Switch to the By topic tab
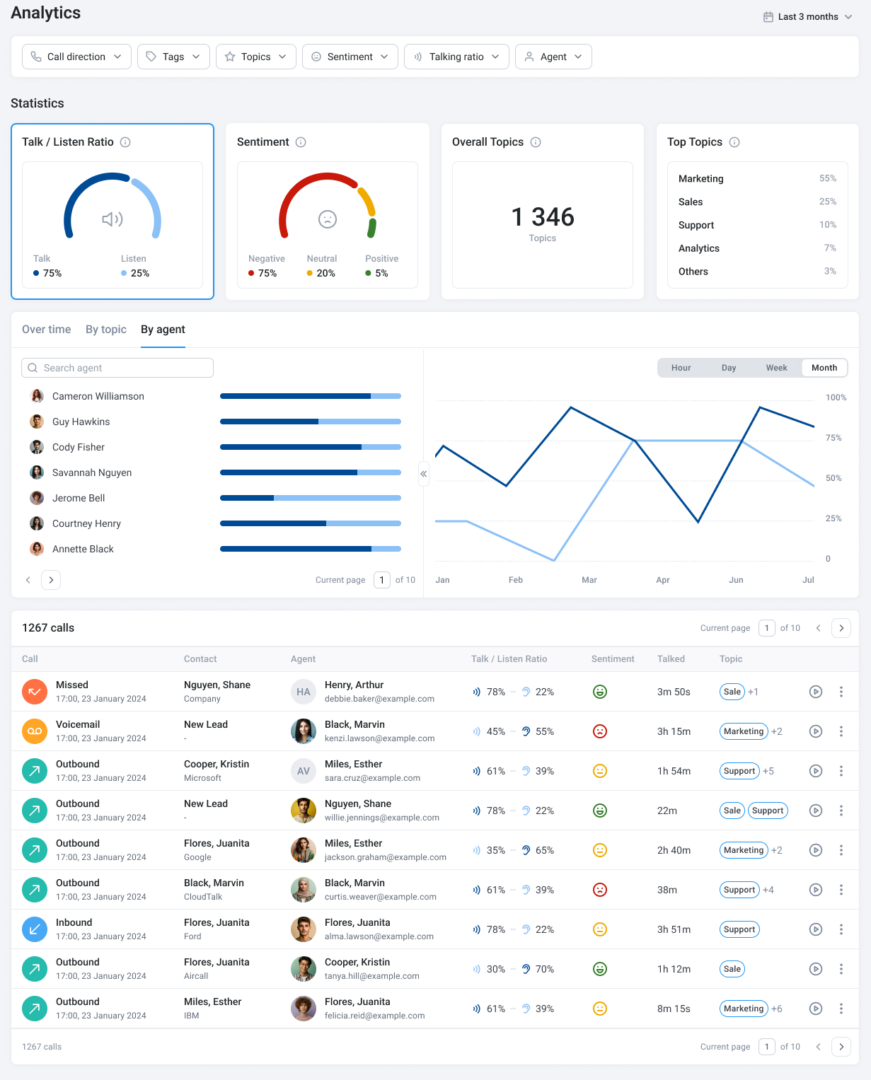 (x=106, y=329)
